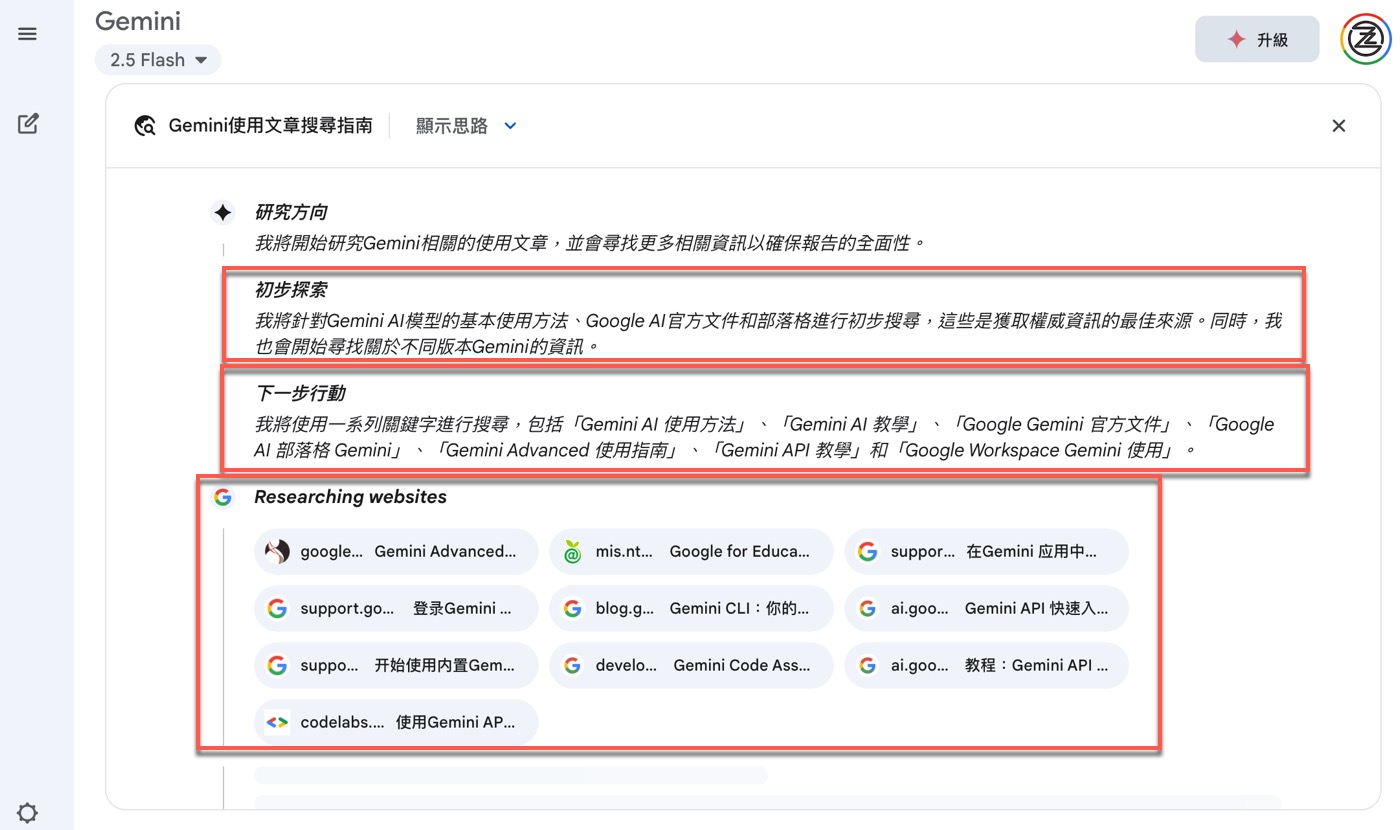This screenshot has height=830, width=1400.
Task: Open the codelabs 使用Gemini AP chip
Action: (x=396, y=722)
